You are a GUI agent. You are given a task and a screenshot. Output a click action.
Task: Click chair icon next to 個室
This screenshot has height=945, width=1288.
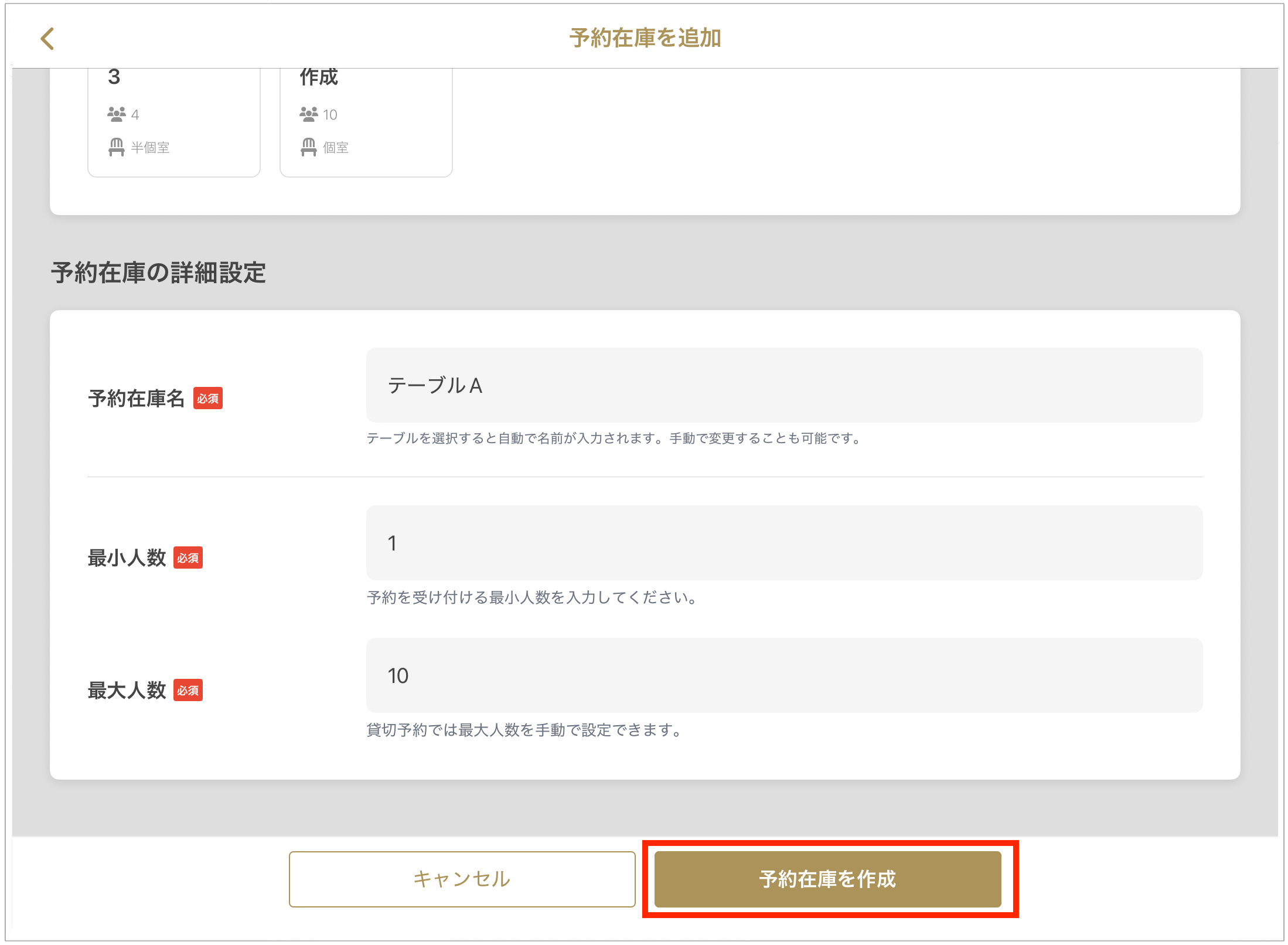click(308, 147)
